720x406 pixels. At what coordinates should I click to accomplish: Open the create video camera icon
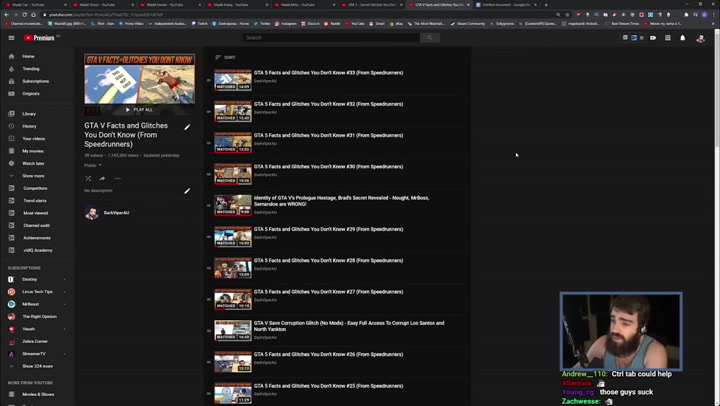click(x=653, y=38)
